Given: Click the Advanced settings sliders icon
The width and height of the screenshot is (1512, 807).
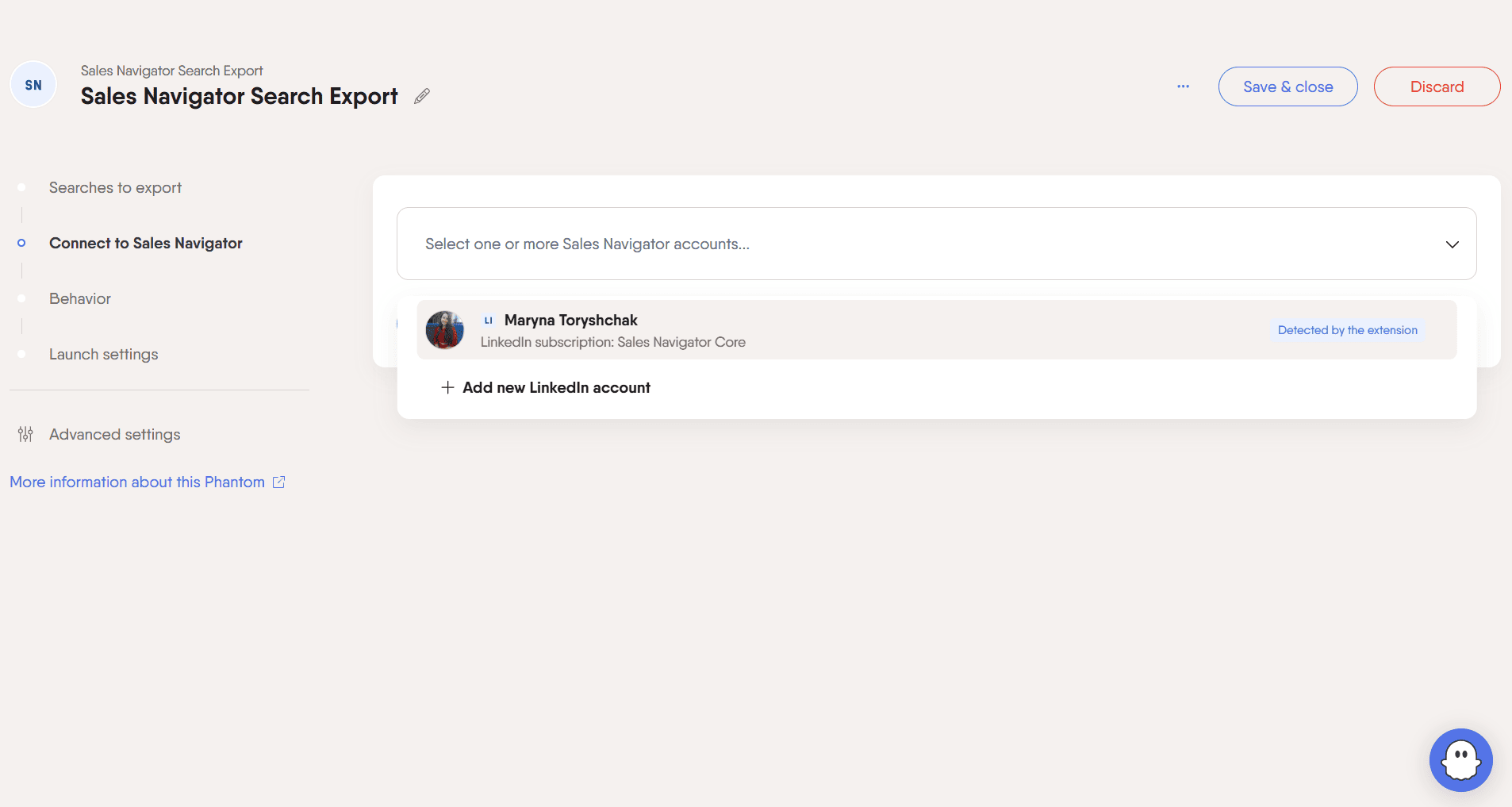Looking at the screenshot, I should point(25,434).
